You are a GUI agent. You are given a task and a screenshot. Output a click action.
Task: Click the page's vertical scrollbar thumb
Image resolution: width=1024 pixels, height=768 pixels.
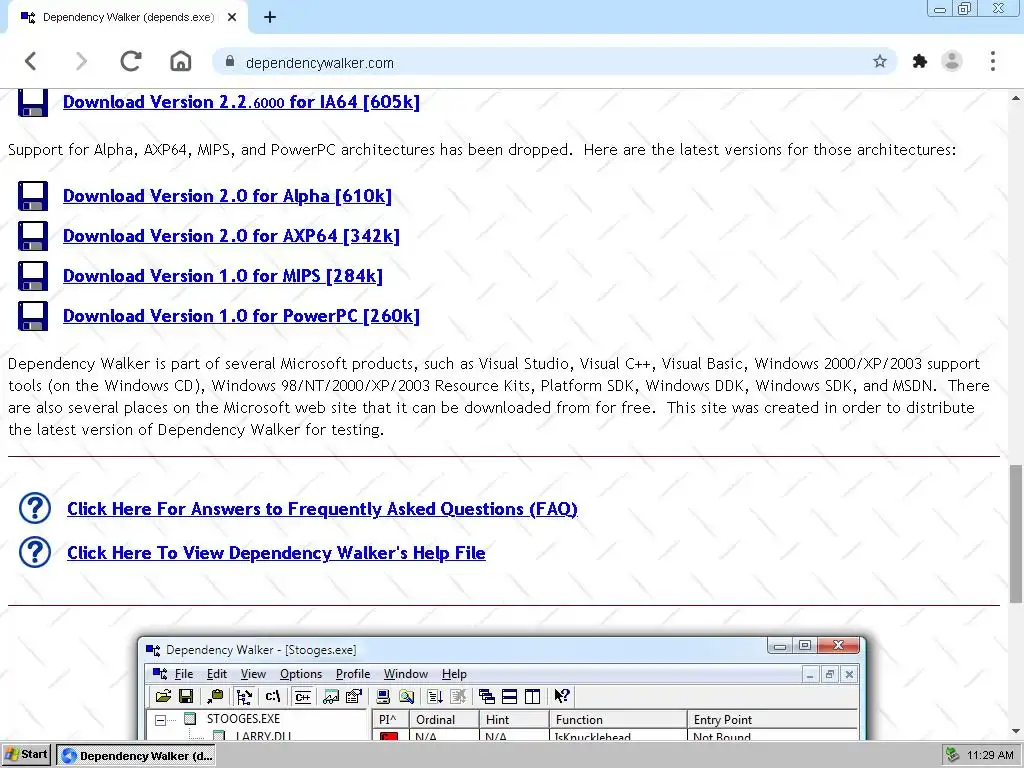(x=1016, y=534)
